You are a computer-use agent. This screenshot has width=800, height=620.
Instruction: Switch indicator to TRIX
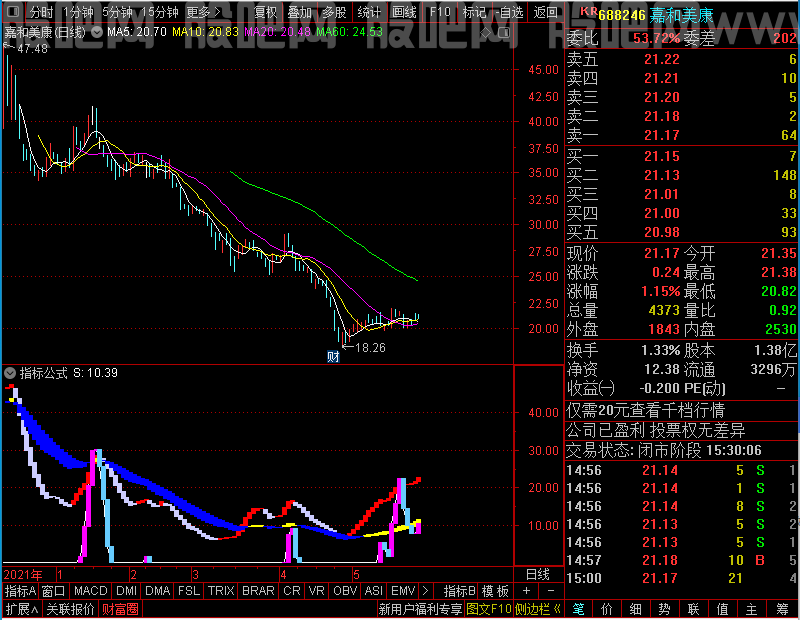(x=221, y=591)
